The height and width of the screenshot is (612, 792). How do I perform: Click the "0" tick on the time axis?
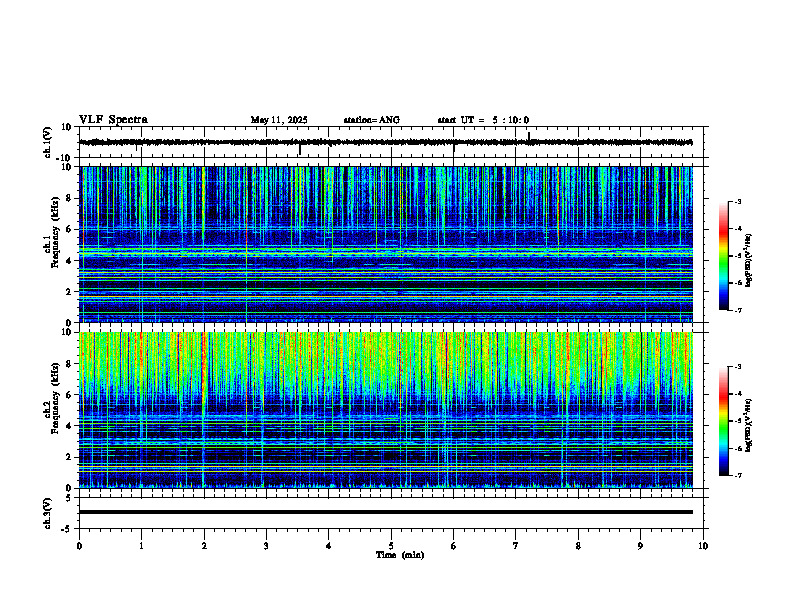point(79,546)
